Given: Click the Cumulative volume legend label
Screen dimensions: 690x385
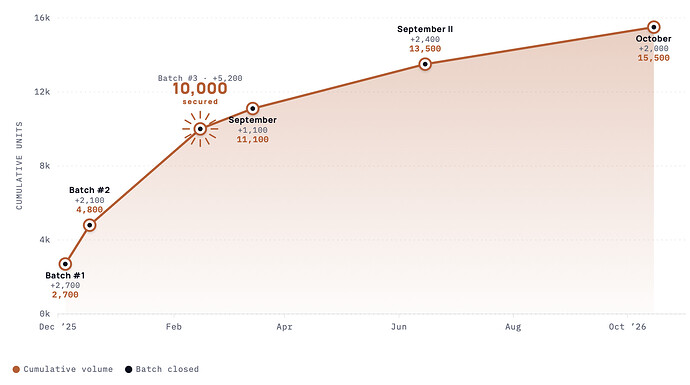Looking at the screenshot, I should (x=68, y=369).
